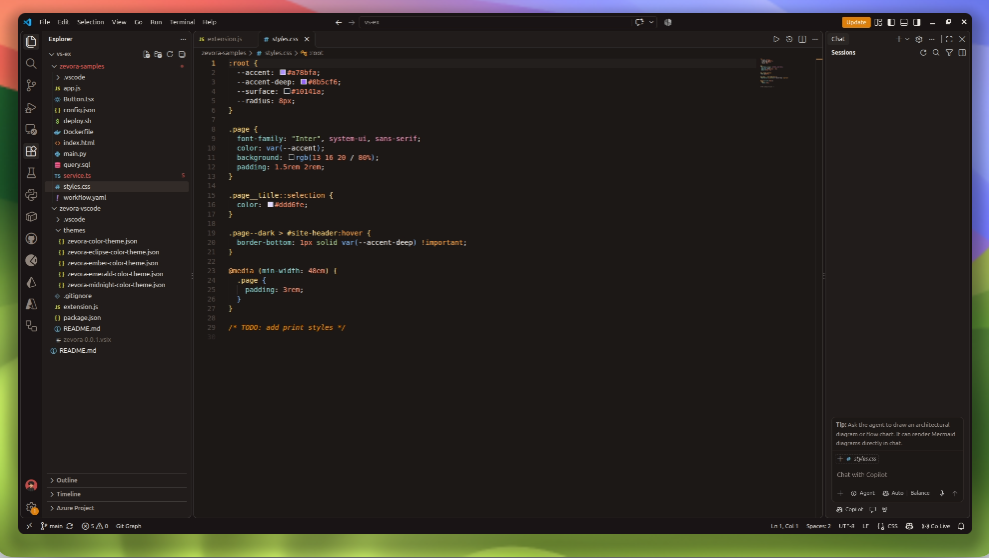This screenshot has height=558, width=989.
Task: Toggle the Copilot Chat title bar button
Action: tap(639, 22)
